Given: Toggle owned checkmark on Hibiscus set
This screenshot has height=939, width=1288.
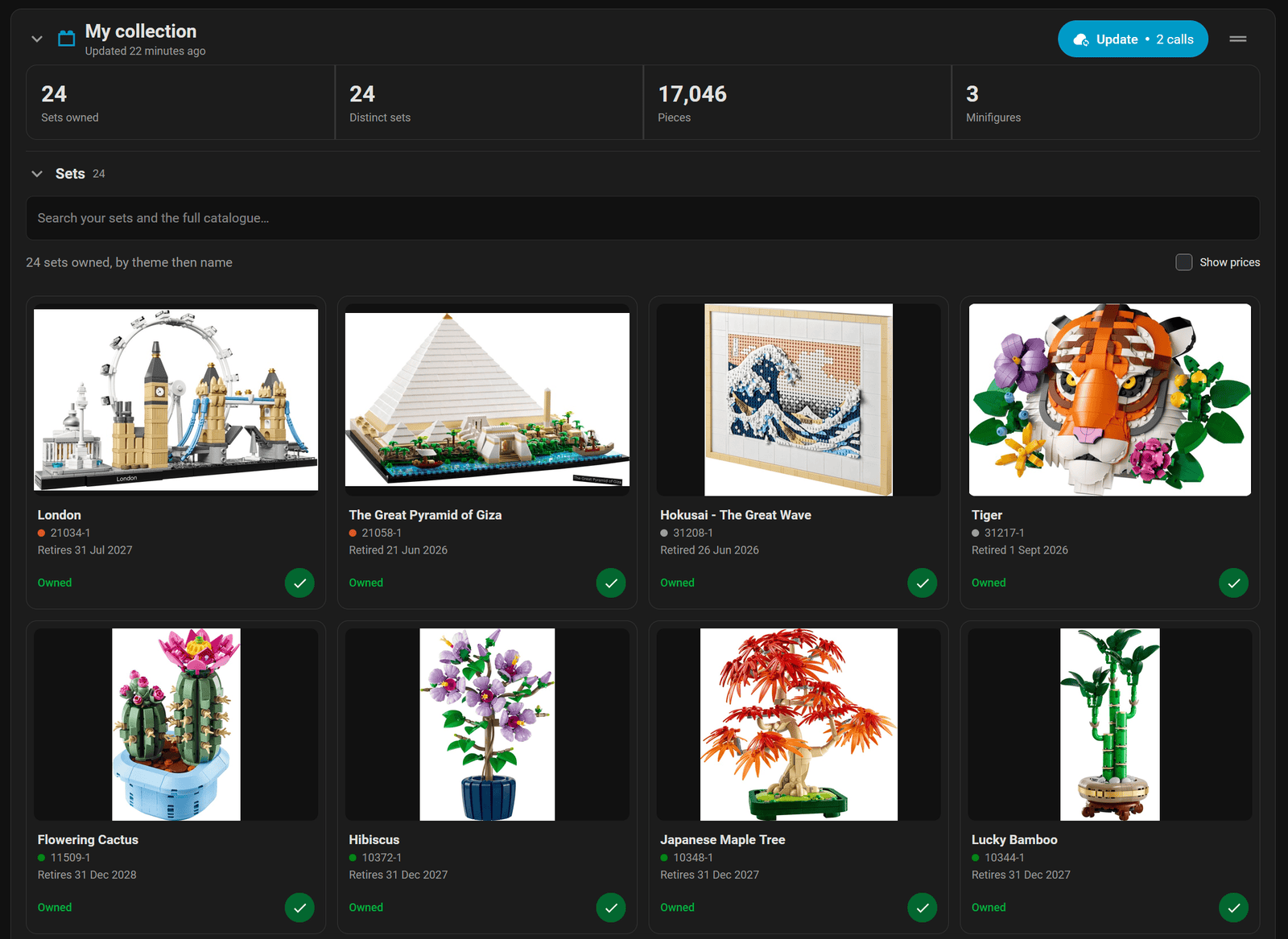Looking at the screenshot, I should (x=611, y=908).
